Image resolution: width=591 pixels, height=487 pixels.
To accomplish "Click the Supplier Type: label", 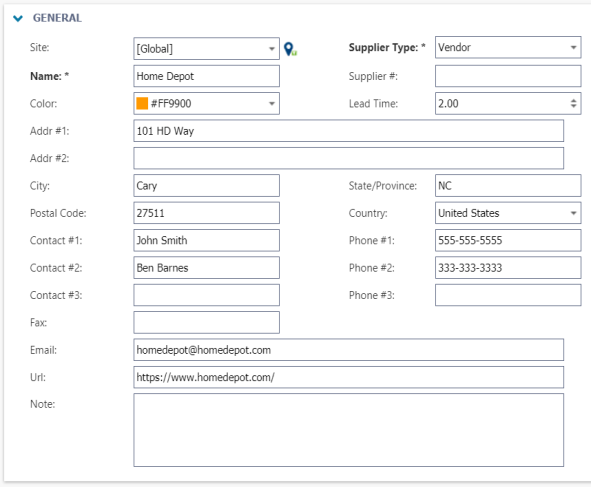I will click(x=387, y=47).
